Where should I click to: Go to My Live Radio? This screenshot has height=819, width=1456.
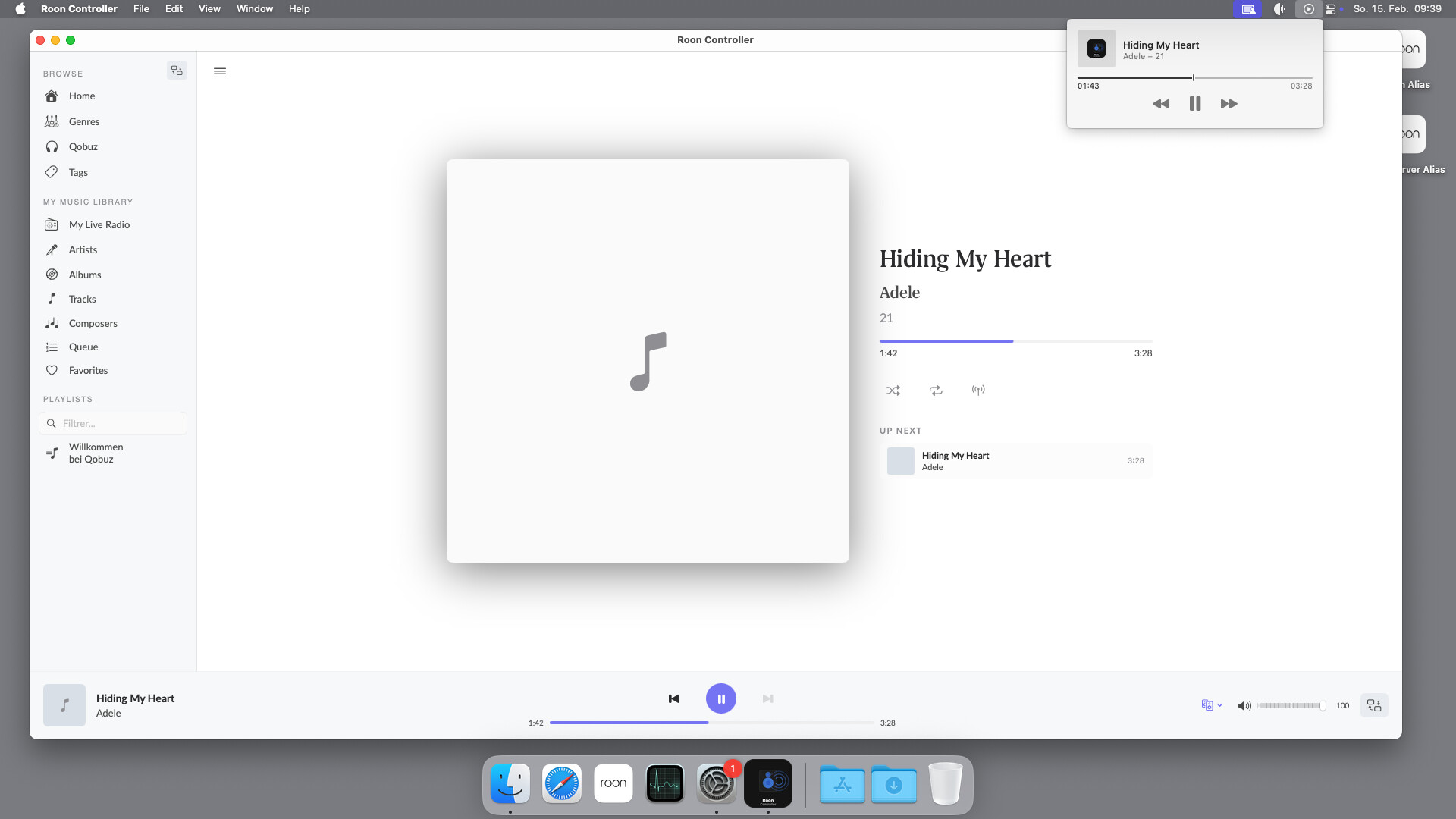pyautogui.click(x=99, y=225)
